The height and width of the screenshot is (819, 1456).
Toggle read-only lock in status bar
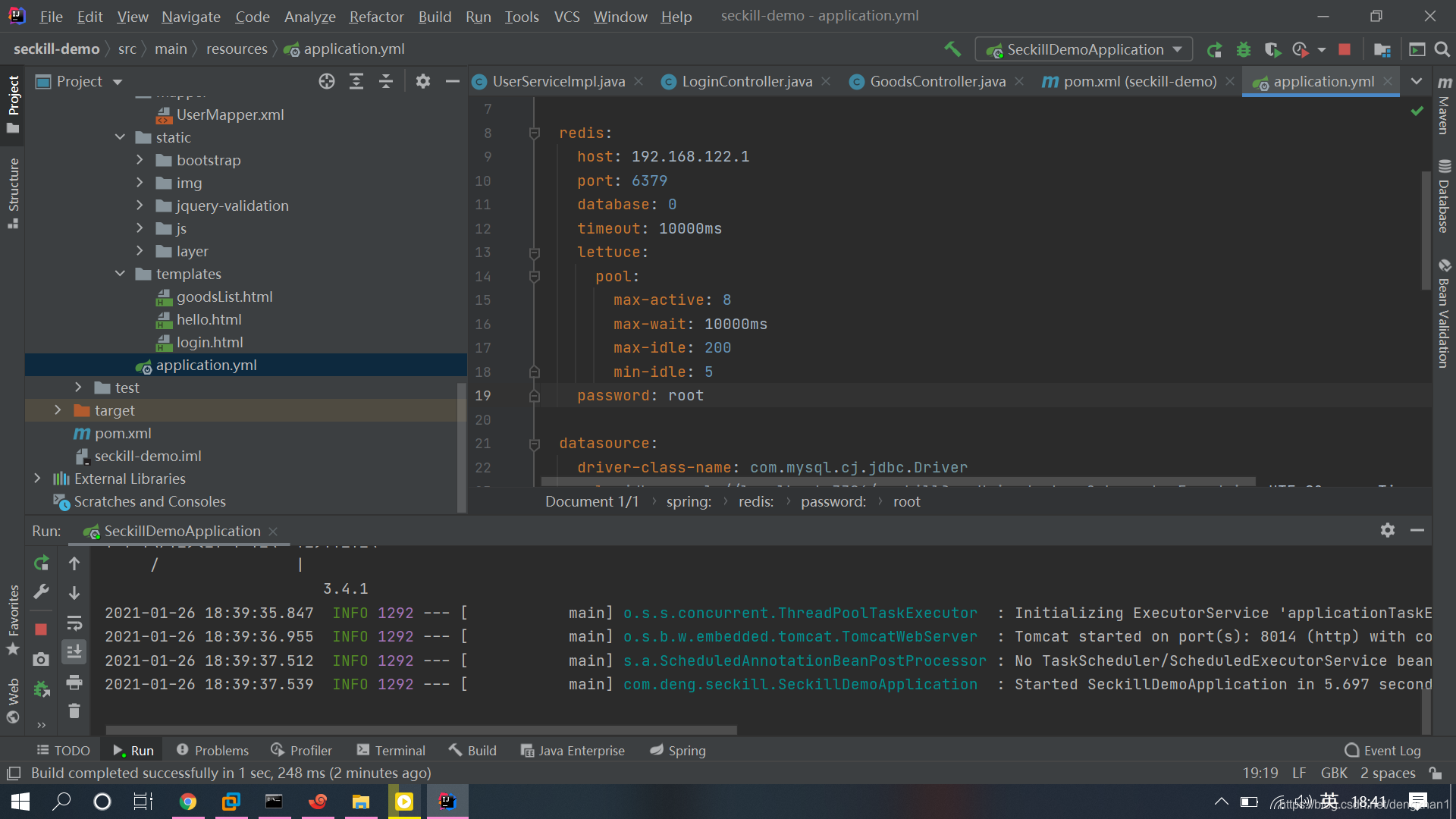click(x=1436, y=773)
